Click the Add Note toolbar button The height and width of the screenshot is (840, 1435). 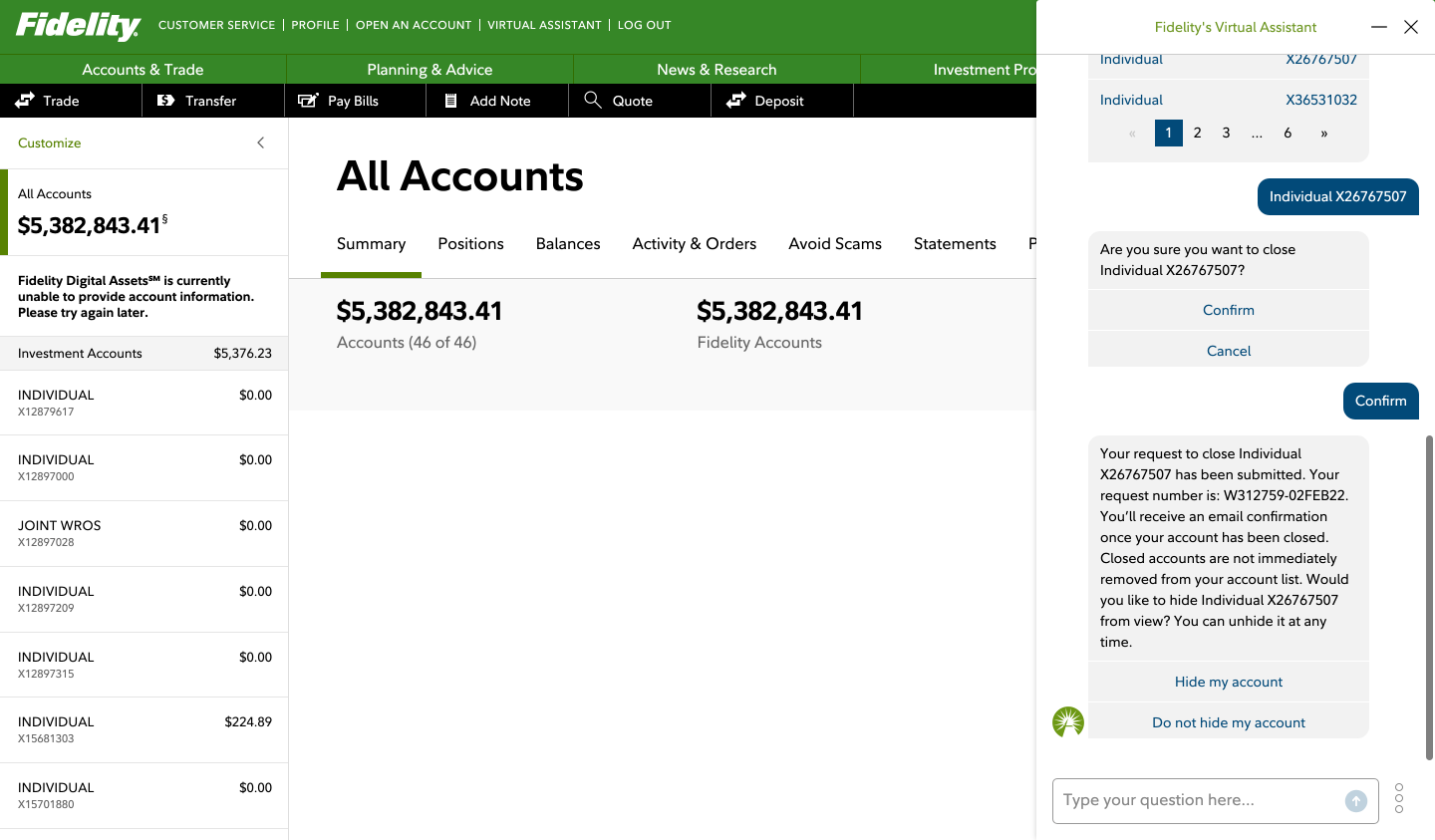click(497, 101)
